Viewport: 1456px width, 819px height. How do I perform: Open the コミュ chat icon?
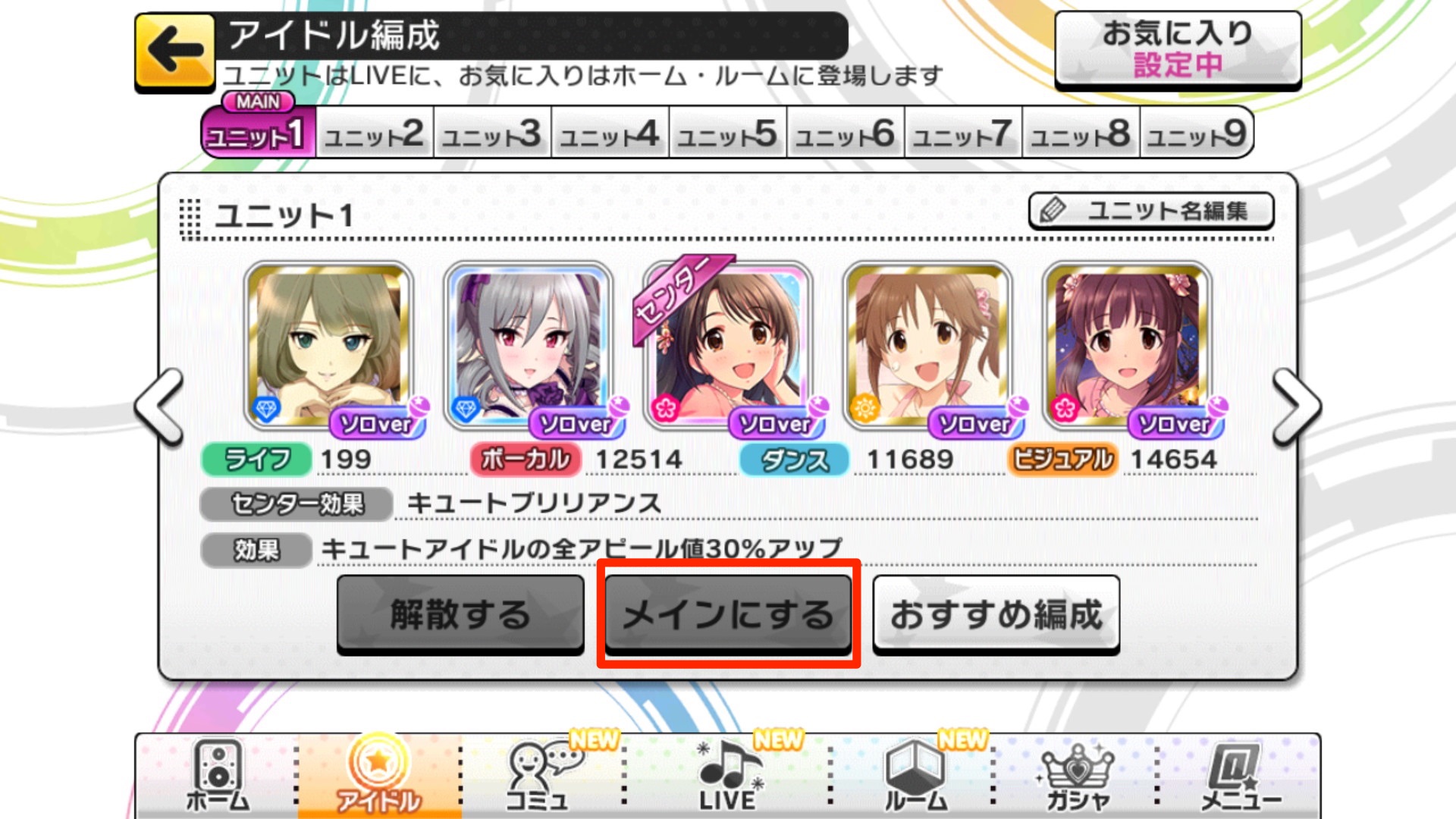(540, 775)
